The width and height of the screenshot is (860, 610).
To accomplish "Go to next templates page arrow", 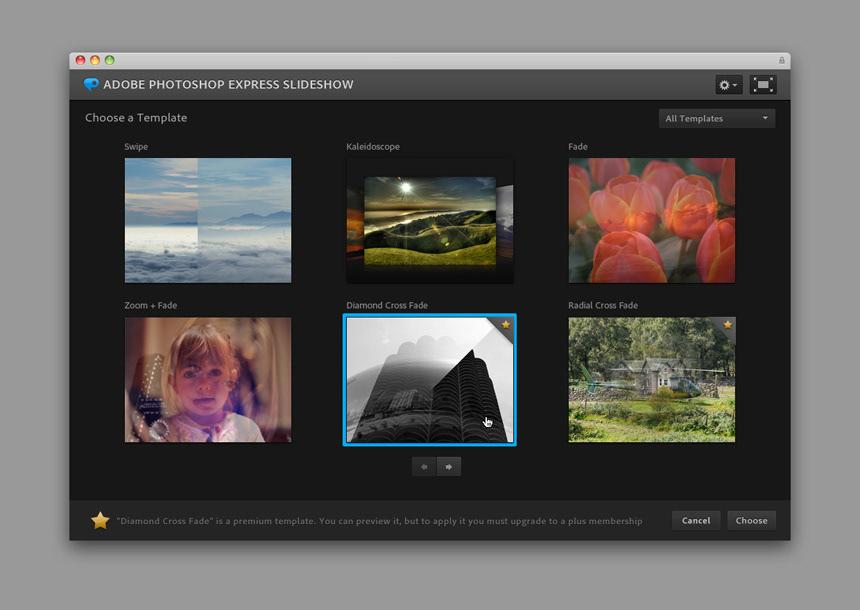I will point(449,467).
